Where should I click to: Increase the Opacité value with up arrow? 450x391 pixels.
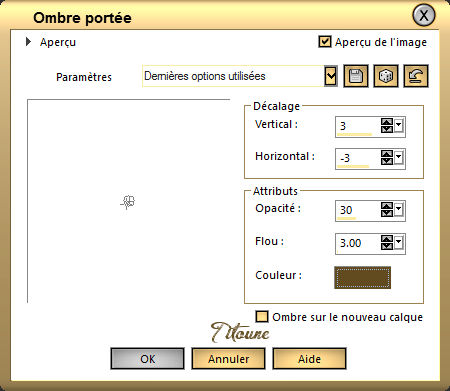[387, 206]
